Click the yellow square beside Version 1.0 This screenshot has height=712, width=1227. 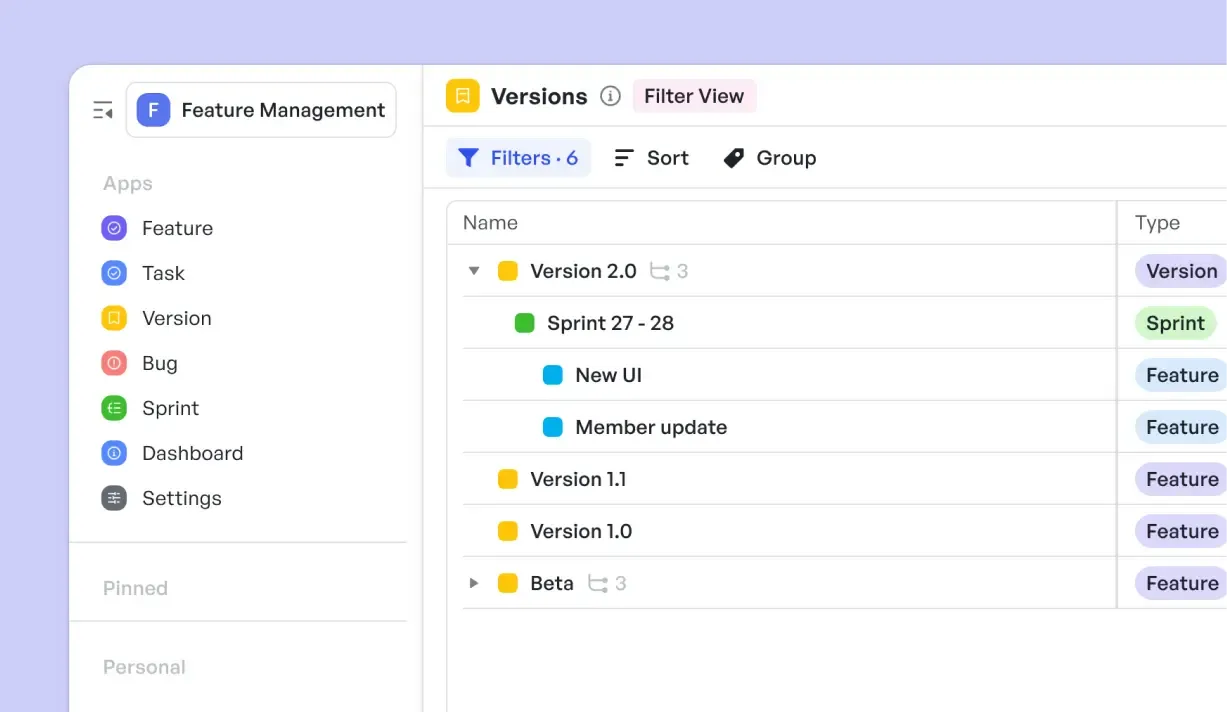pyautogui.click(x=508, y=531)
